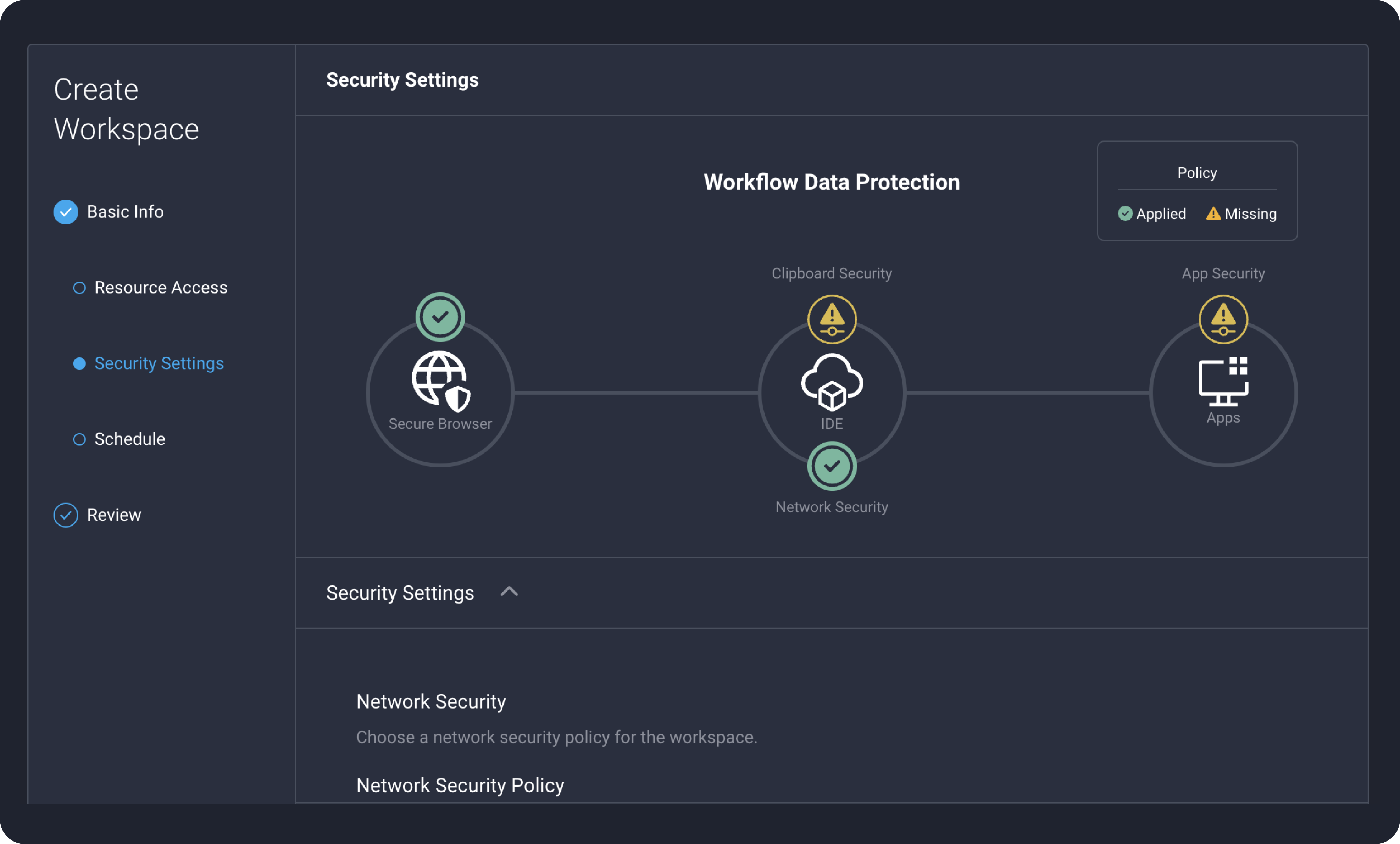Image resolution: width=1400 pixels, height=844 pixels.
Task: Click the Policy legend box title
Action: pos(1196,173)
